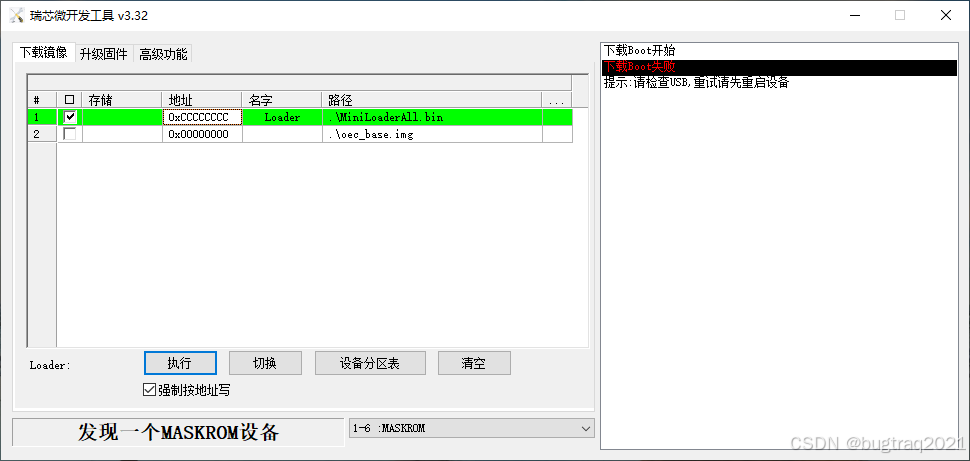Click the 切换 button

pos(265,363)
